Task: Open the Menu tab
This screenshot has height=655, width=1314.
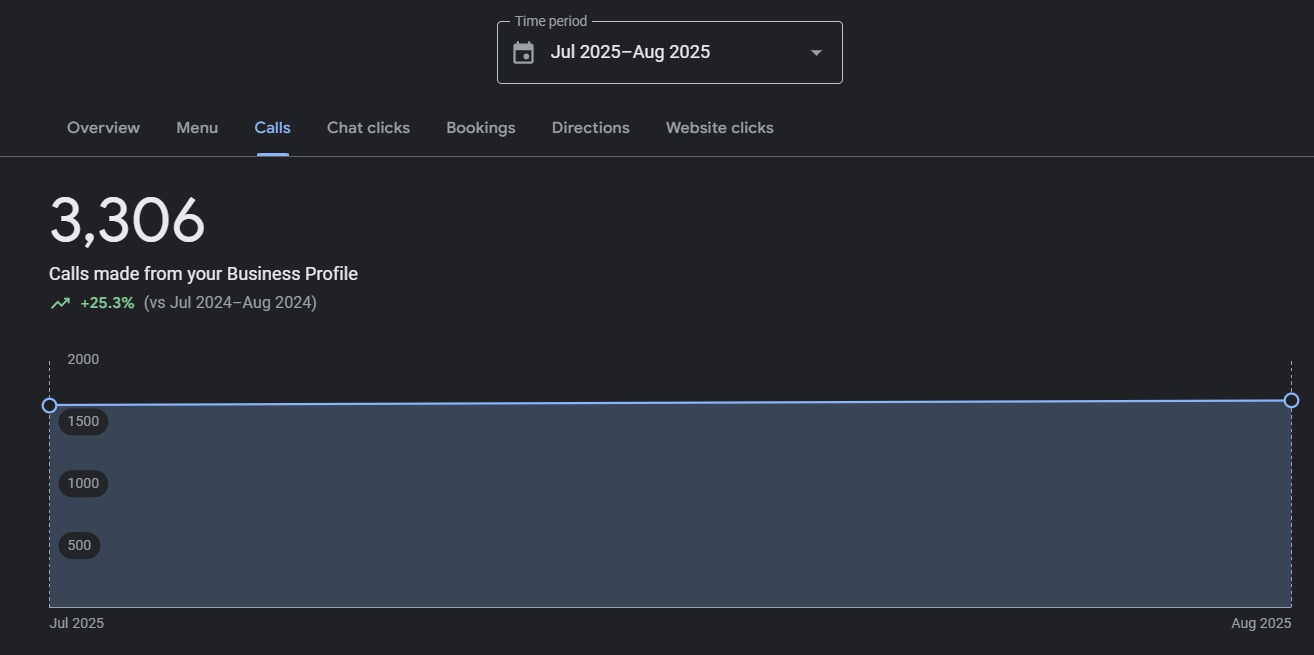Action: tap(197, 128)
